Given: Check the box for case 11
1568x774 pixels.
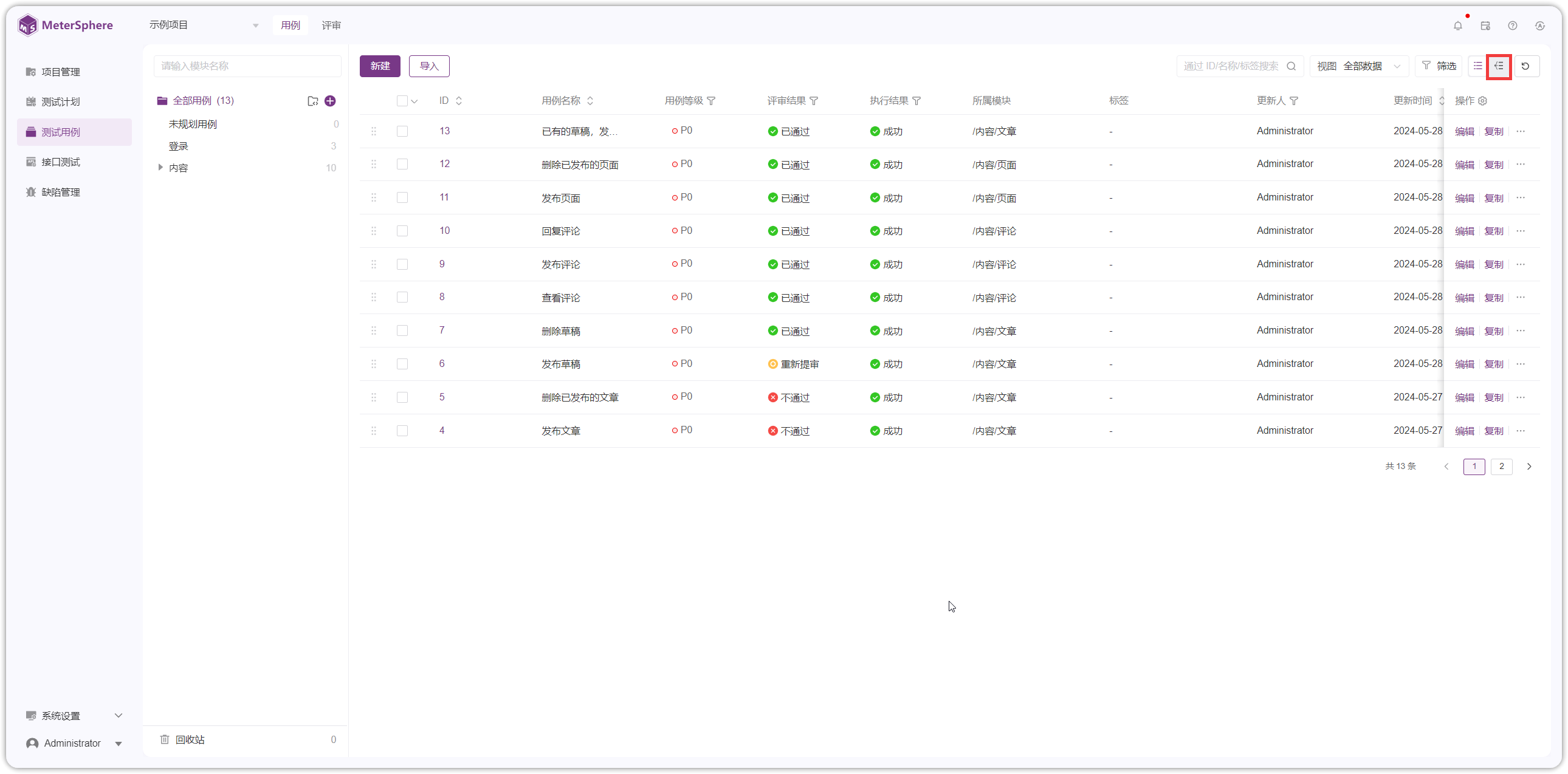Looking at the screenshot, I should 402,198.
